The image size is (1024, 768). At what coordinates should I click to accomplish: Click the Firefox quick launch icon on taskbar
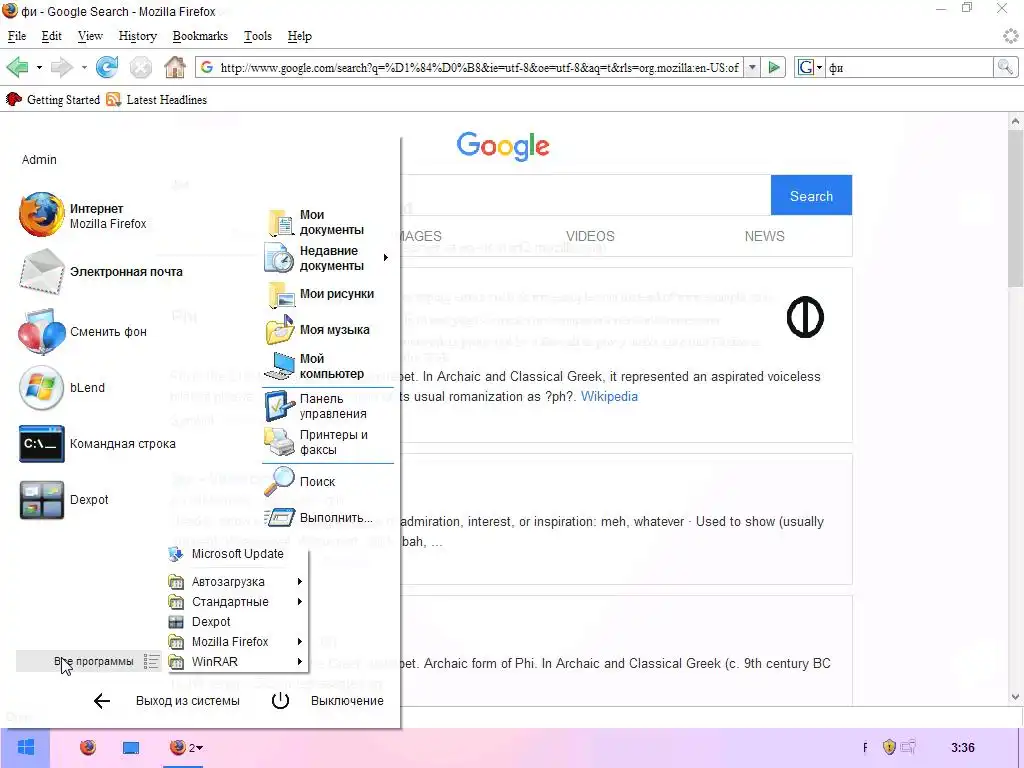pos(88,747)
